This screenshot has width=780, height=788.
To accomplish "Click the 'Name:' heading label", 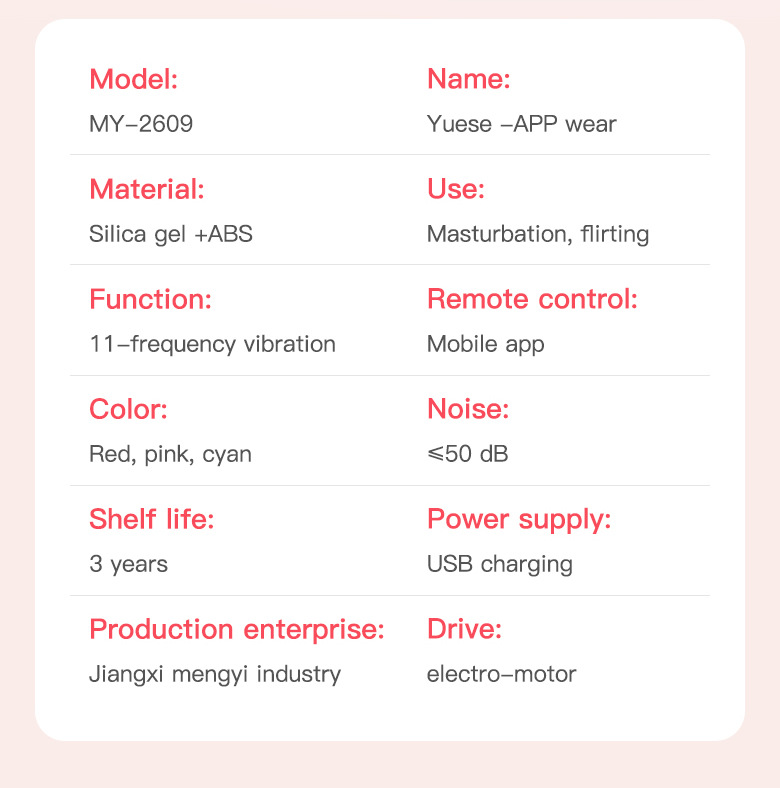I will [468, 79].
